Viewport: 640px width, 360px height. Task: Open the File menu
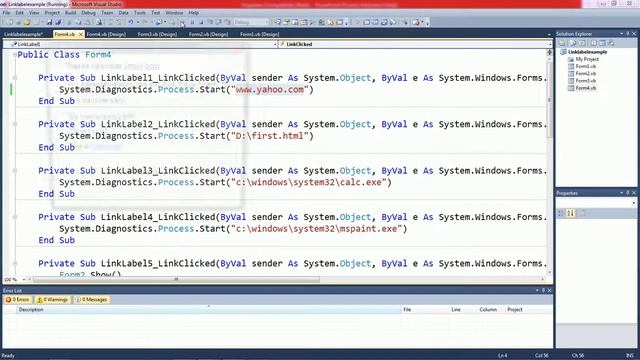[6, 13]
